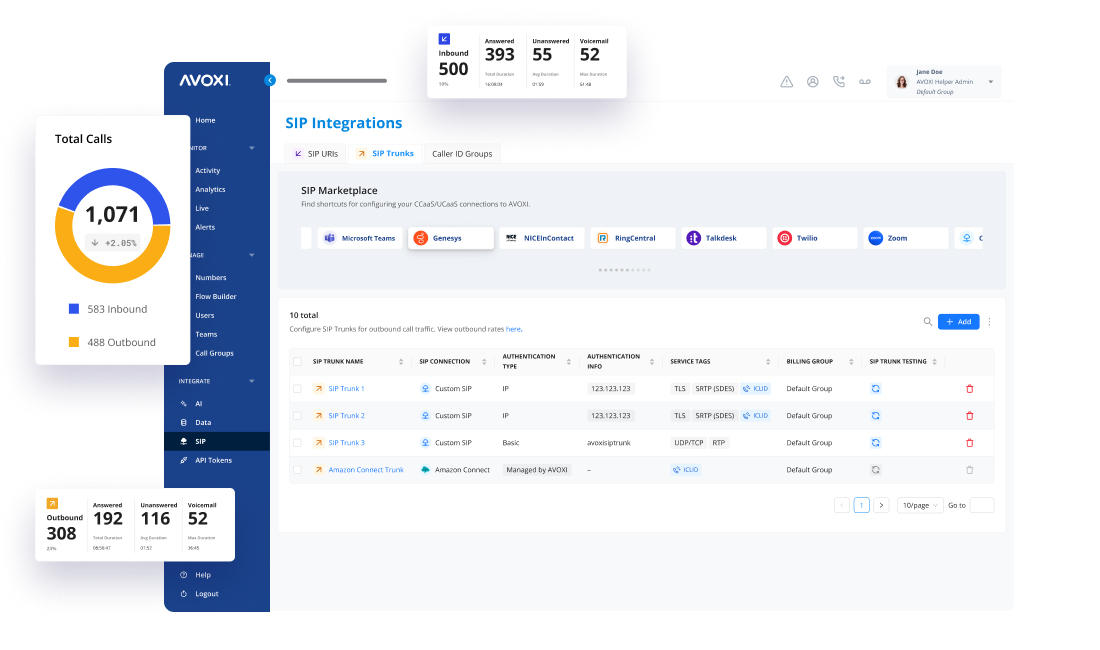This screenshot has width=1100, height=650.
Task: Open the three-dot more options menu
Action: (989, 322)
